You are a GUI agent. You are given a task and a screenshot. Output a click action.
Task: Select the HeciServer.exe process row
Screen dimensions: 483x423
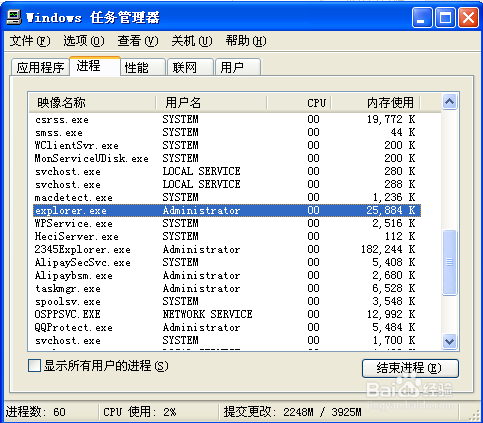227,236
